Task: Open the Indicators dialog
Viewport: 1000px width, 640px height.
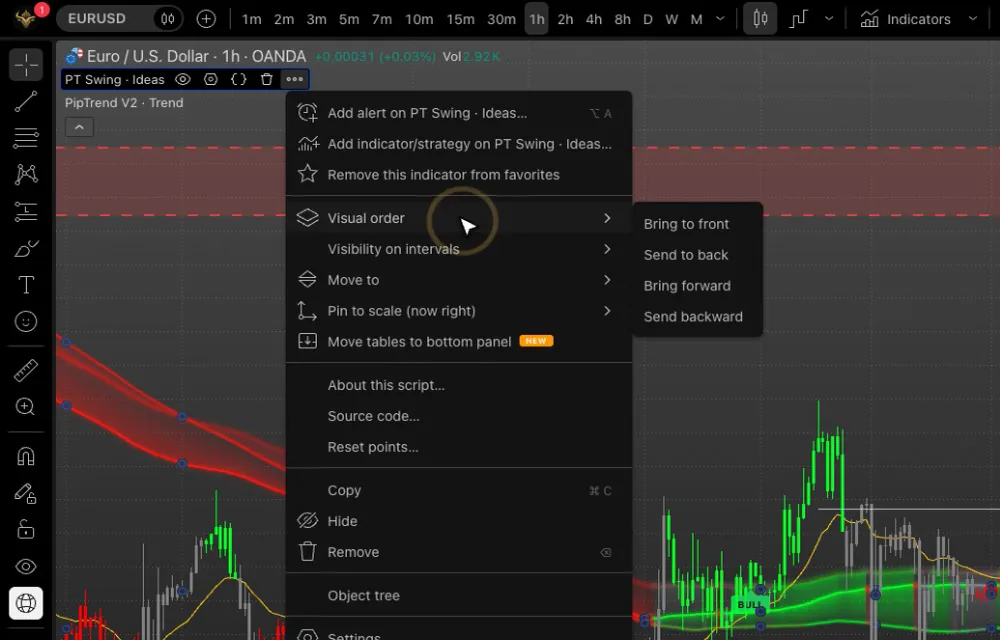Action: tap(905, 19)
